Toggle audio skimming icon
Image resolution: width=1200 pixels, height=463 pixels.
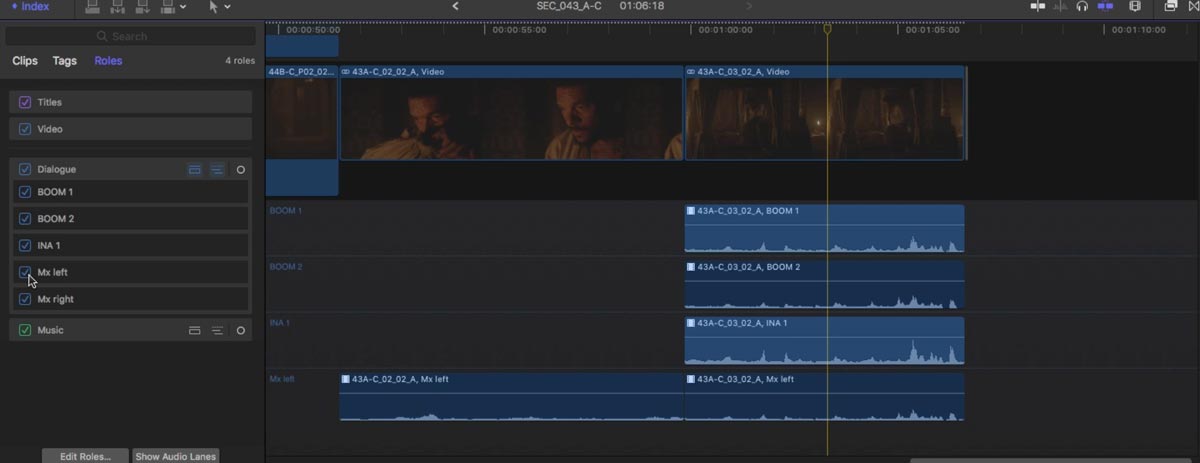[1060, 6]
